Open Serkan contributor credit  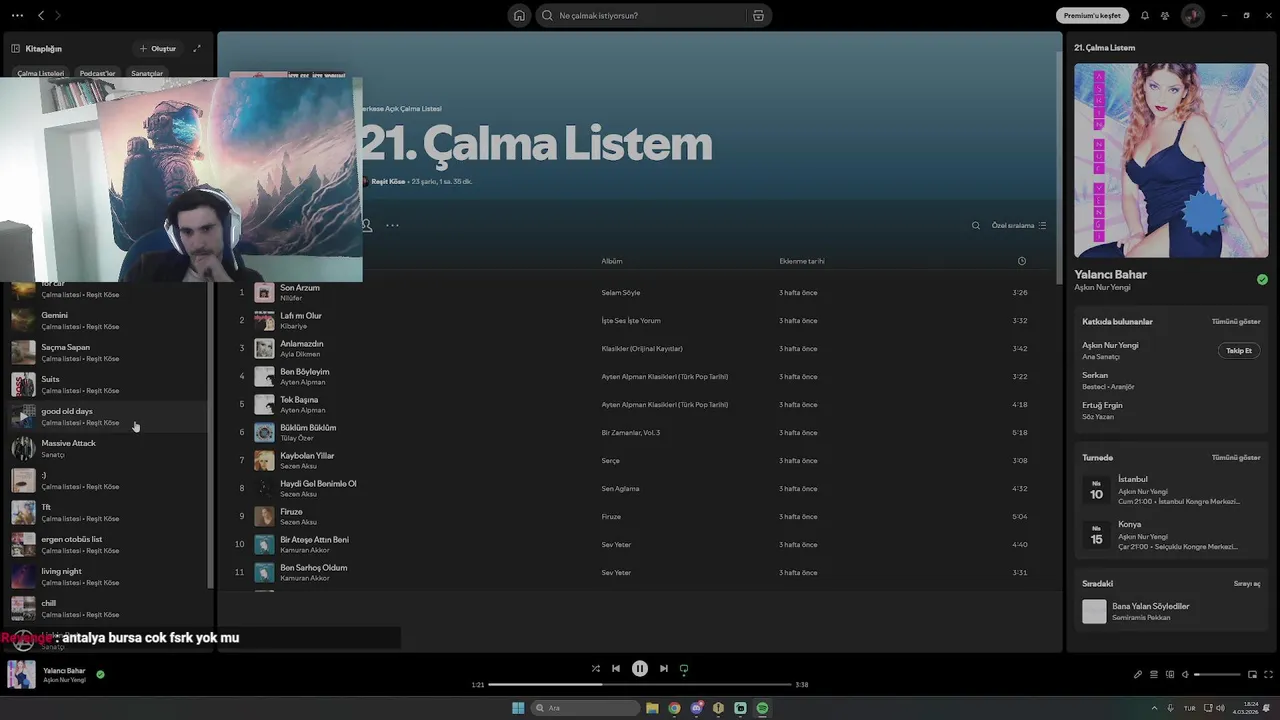click(1095, 375)
